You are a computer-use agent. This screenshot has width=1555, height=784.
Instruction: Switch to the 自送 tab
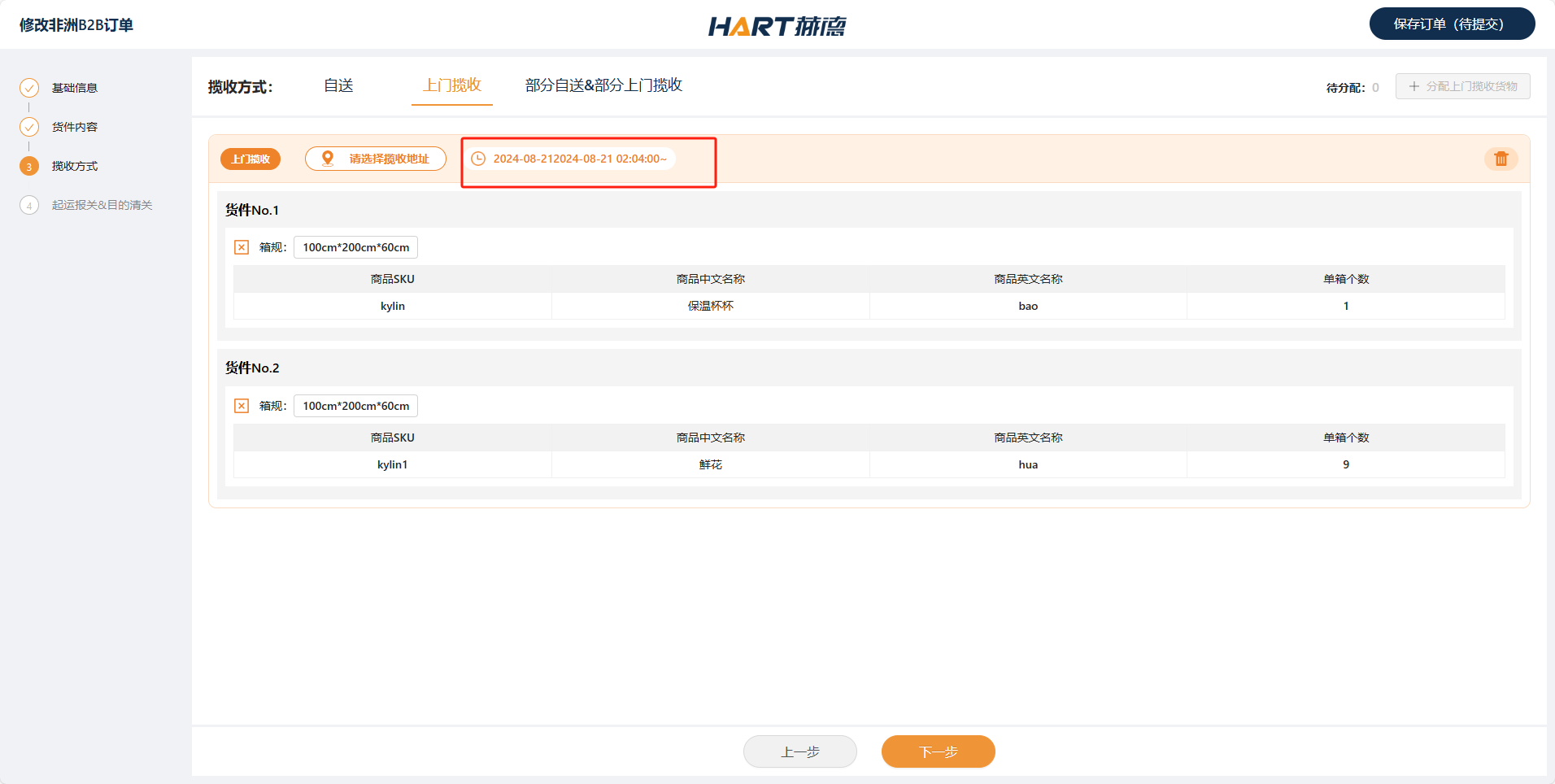click(338, 85)
